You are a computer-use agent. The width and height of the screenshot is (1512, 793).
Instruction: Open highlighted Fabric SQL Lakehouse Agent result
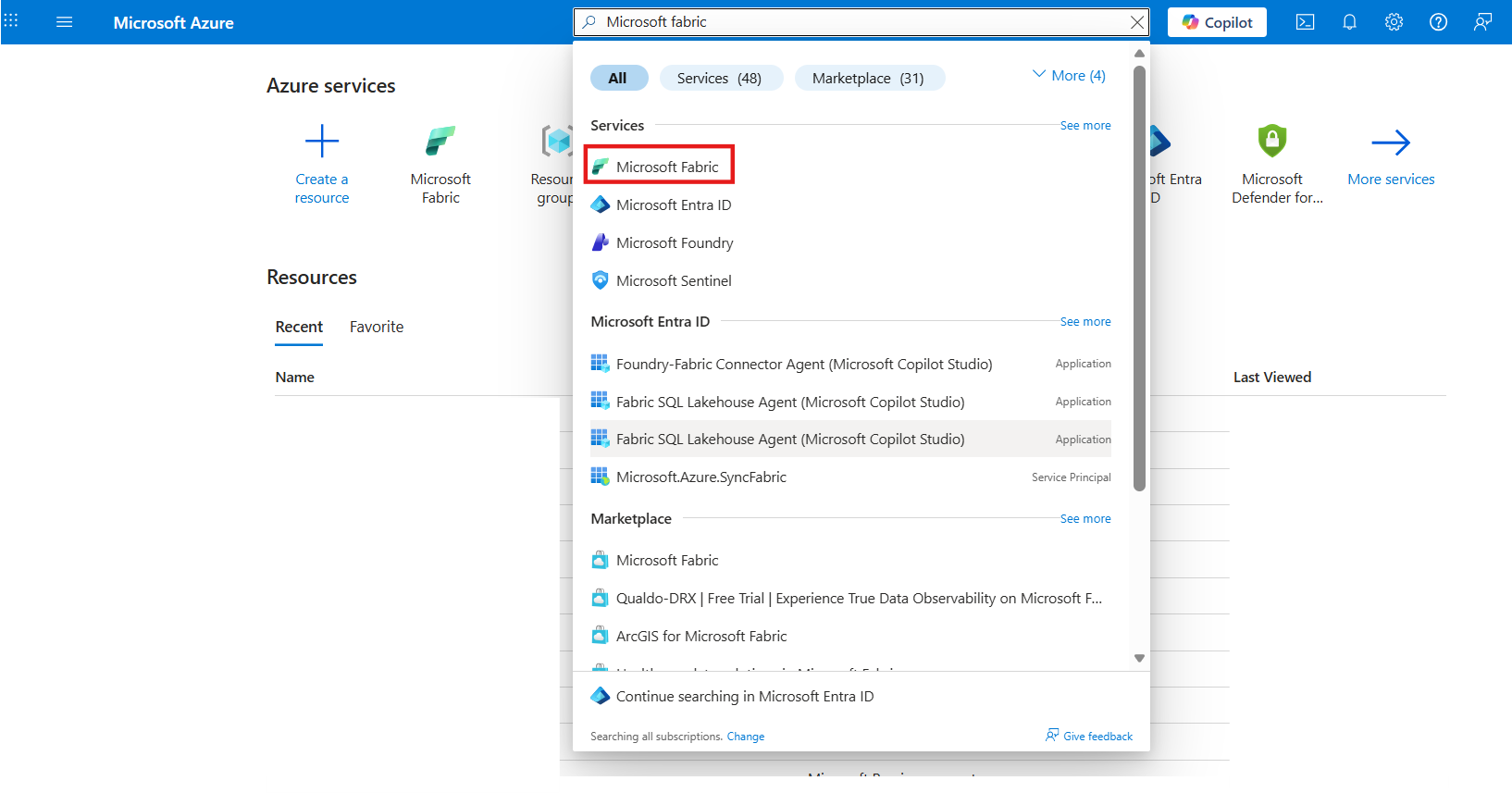pyautogui.click(x=850, y=440)
